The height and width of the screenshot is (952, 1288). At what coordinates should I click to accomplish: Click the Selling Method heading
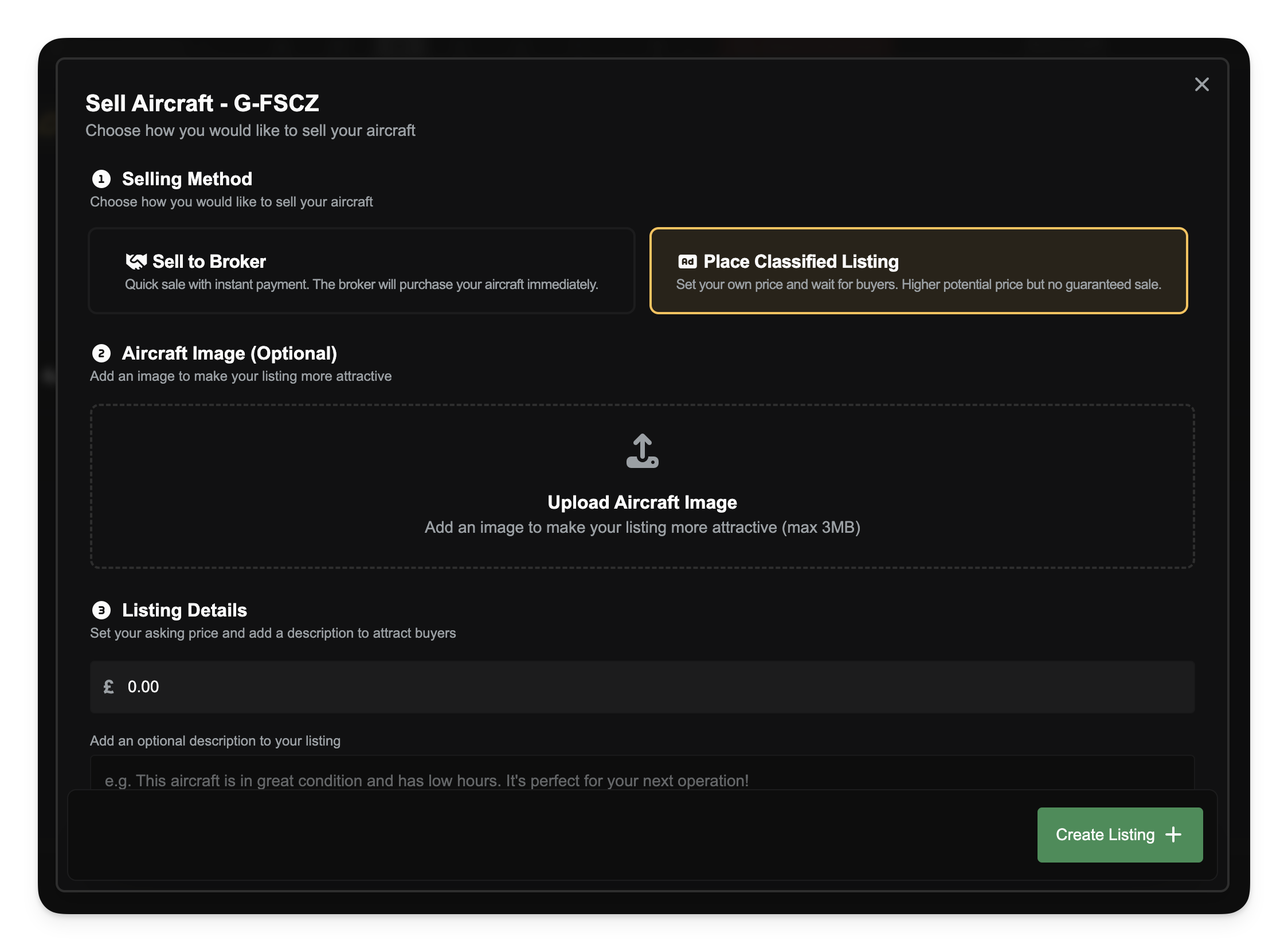pyautogui.click(x=187, y=180)
